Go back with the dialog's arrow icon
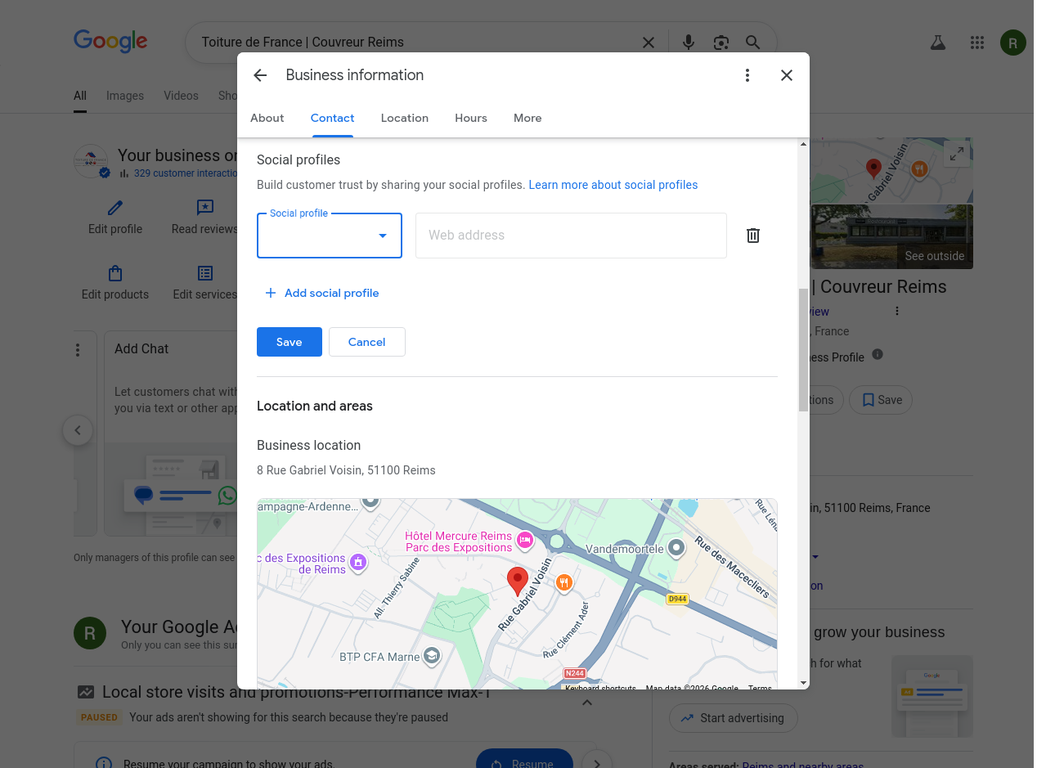This screenshot has height=768, width=1046. pyautogui.click(x=260, y=75)
